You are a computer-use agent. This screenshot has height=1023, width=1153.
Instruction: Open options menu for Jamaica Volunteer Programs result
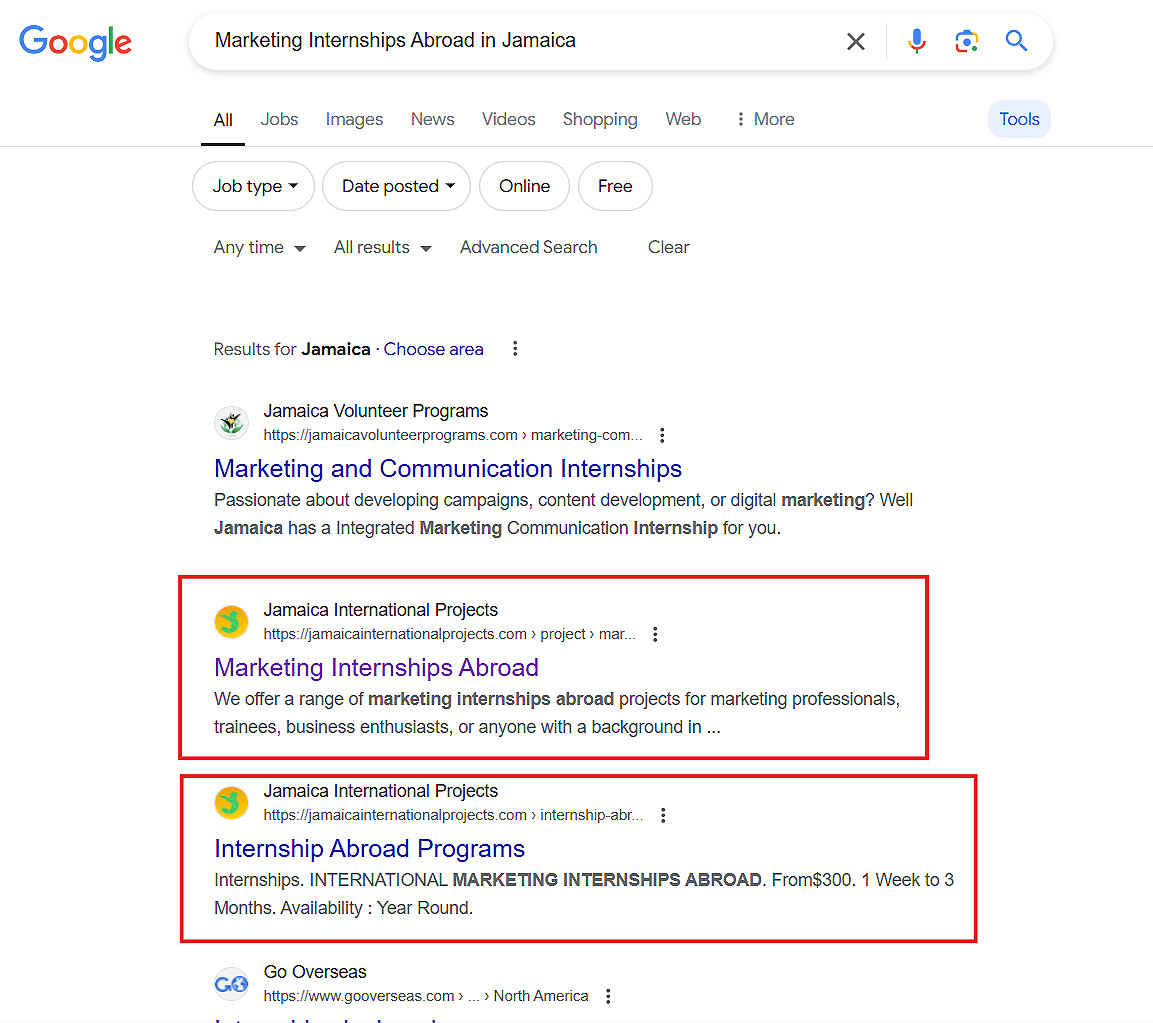pyautogui.click(x=663, y=435)
